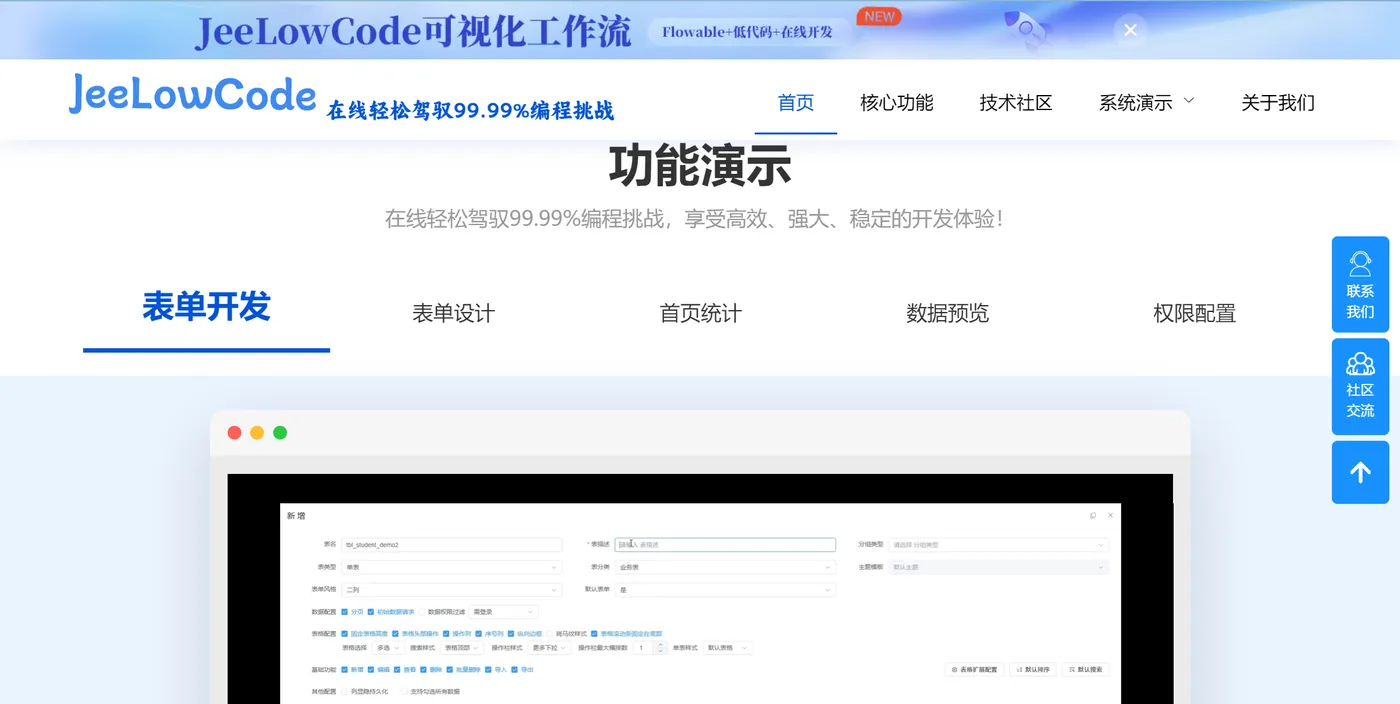Click the green dot on the mock window
1400x704 pixels.
coord(280,433)
